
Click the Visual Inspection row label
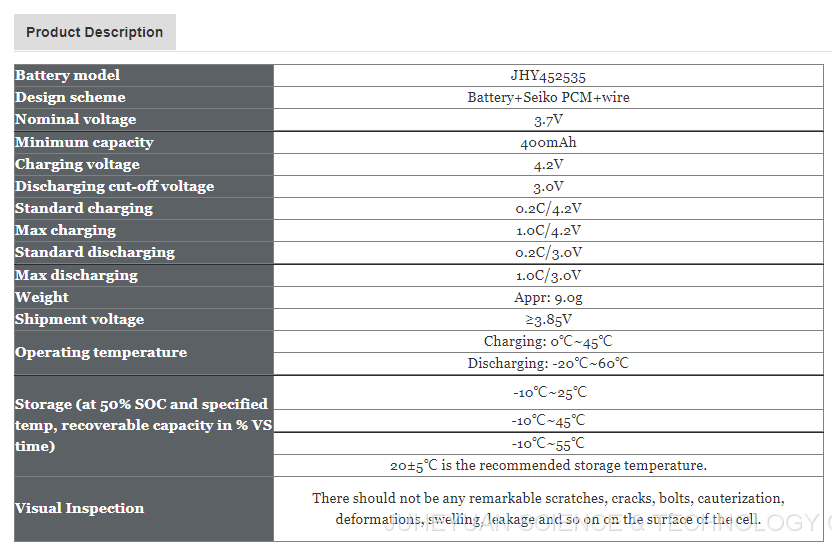(x=79, y=508)
